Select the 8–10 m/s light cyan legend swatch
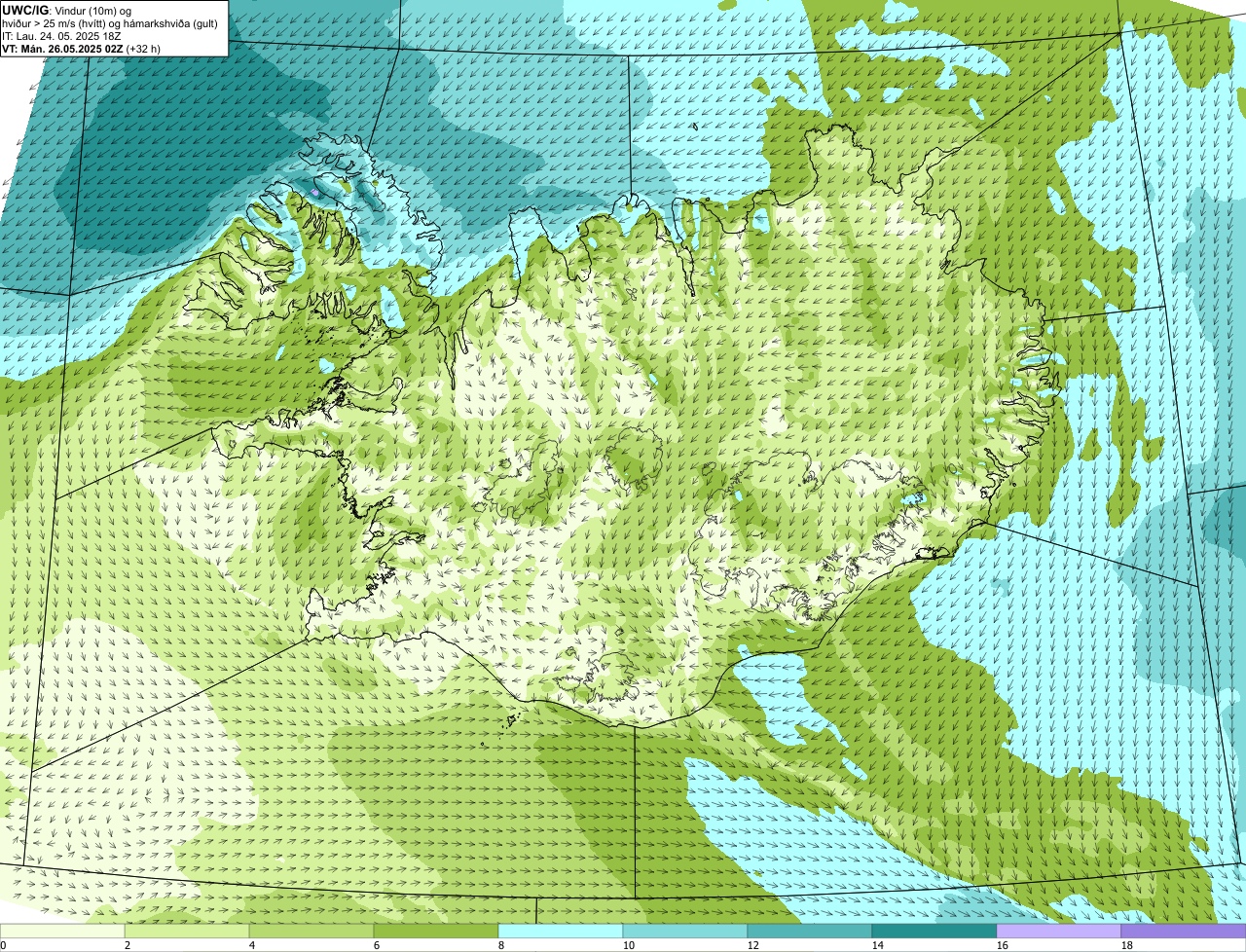The height and width of the screenshot is (952, 1246). (x=561, y=931)
